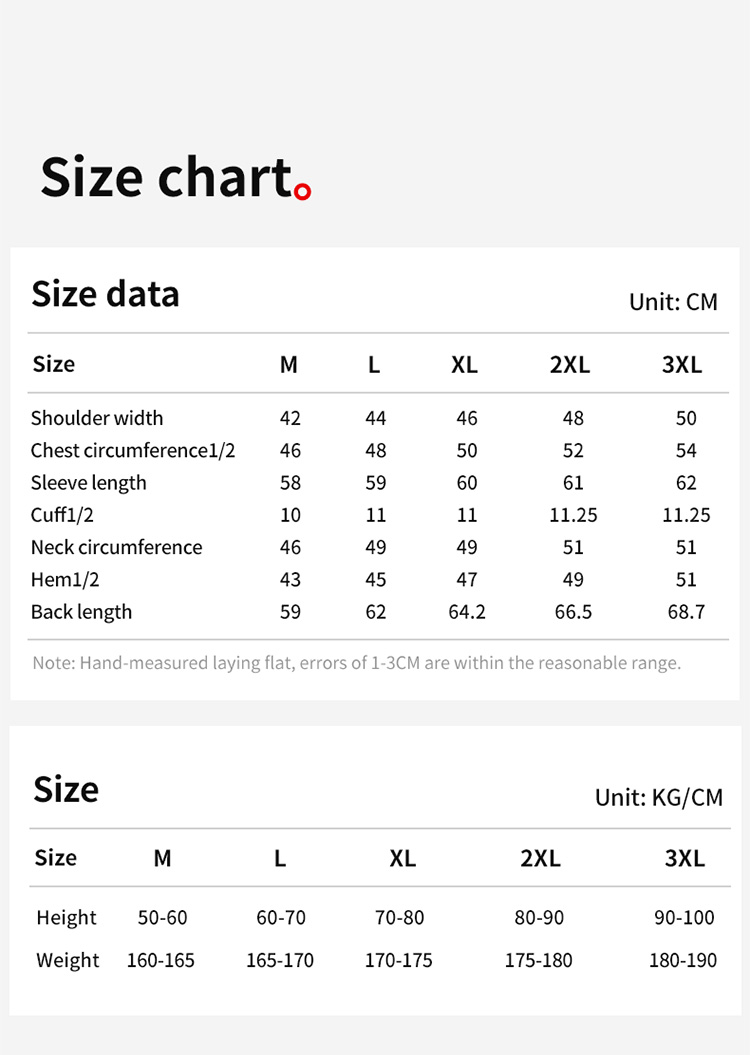Select the Back length row label

(81, 612)
